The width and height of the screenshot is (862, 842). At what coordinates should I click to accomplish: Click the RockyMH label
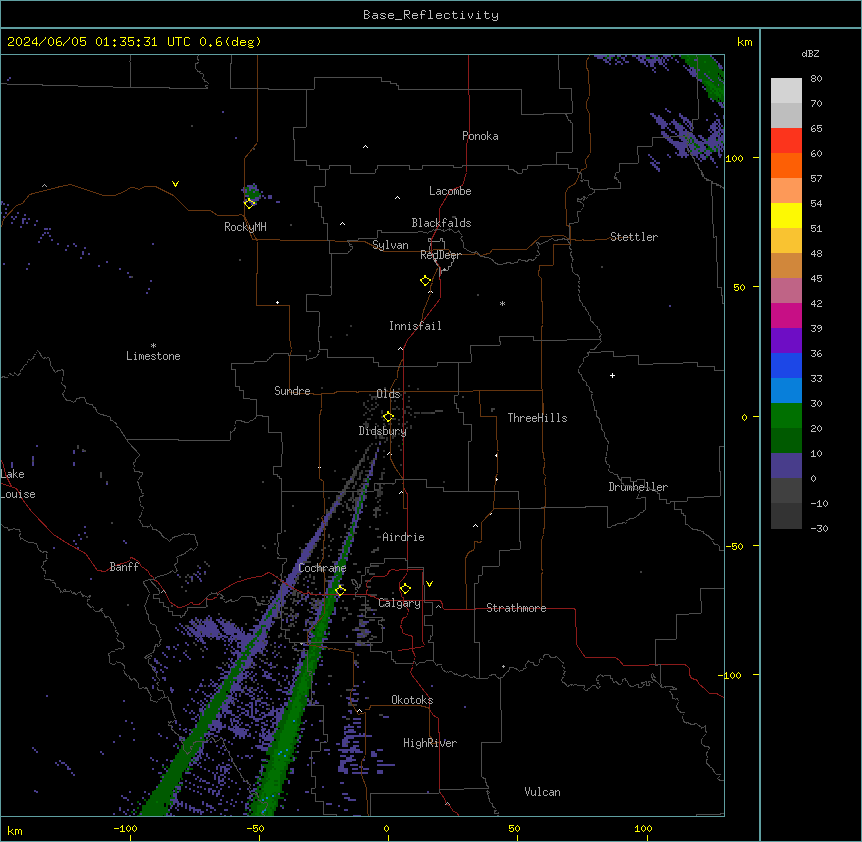245,227
